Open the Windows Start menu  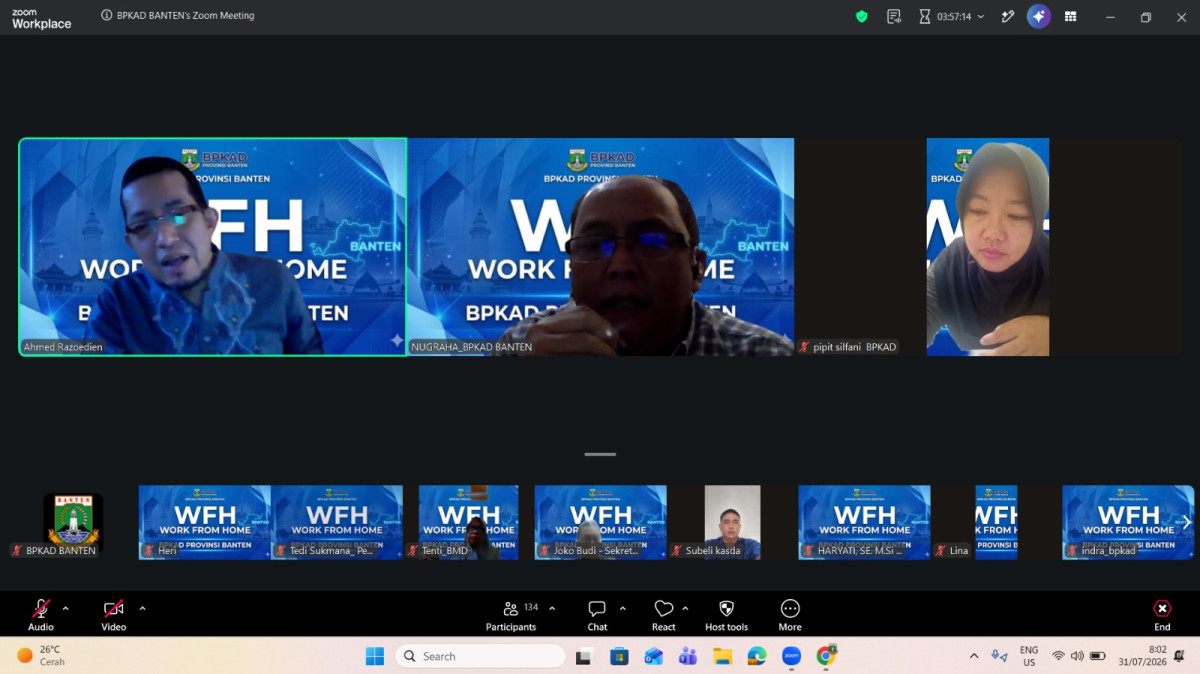[x=375, y=656]
